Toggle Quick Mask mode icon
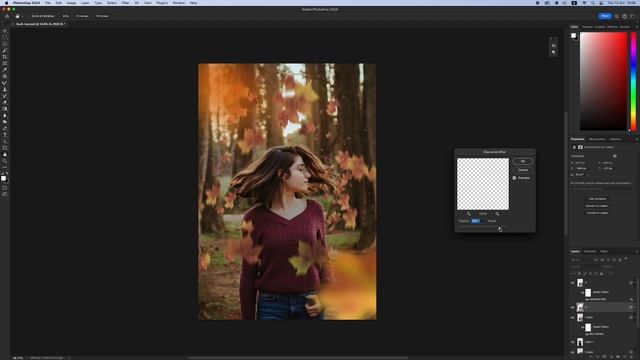The height and width of the screenshot is (360, 640). point(4,188)
